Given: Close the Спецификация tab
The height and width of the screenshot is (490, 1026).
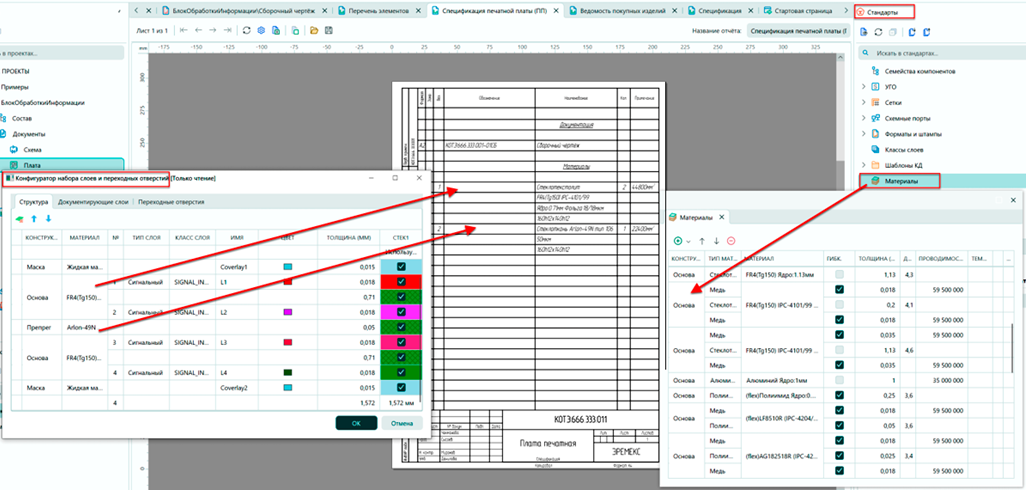Looking at the screenshot, I should coord(751,11).
